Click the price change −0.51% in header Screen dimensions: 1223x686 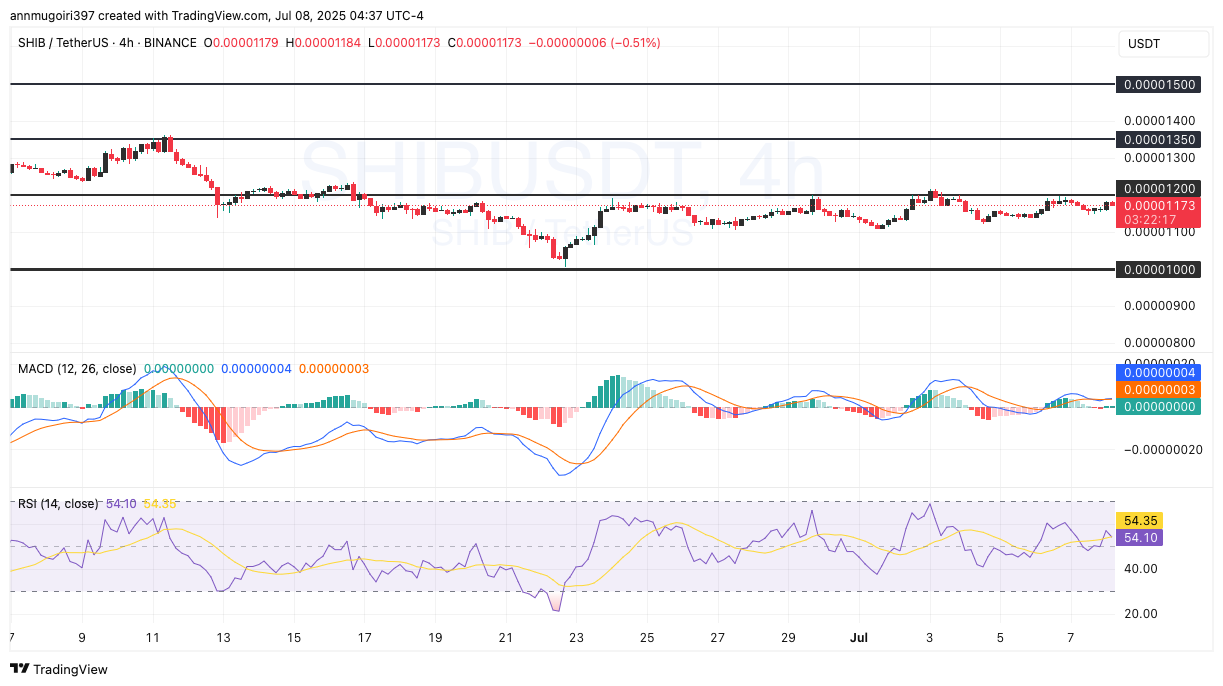634,43
